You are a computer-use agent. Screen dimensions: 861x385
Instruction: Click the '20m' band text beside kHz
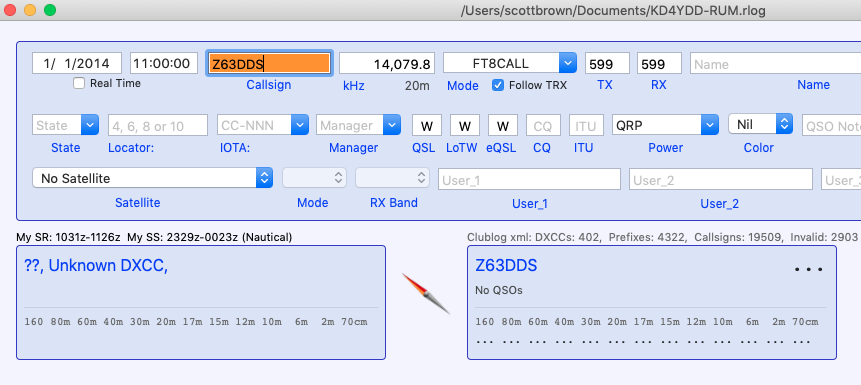click(417, 86)
